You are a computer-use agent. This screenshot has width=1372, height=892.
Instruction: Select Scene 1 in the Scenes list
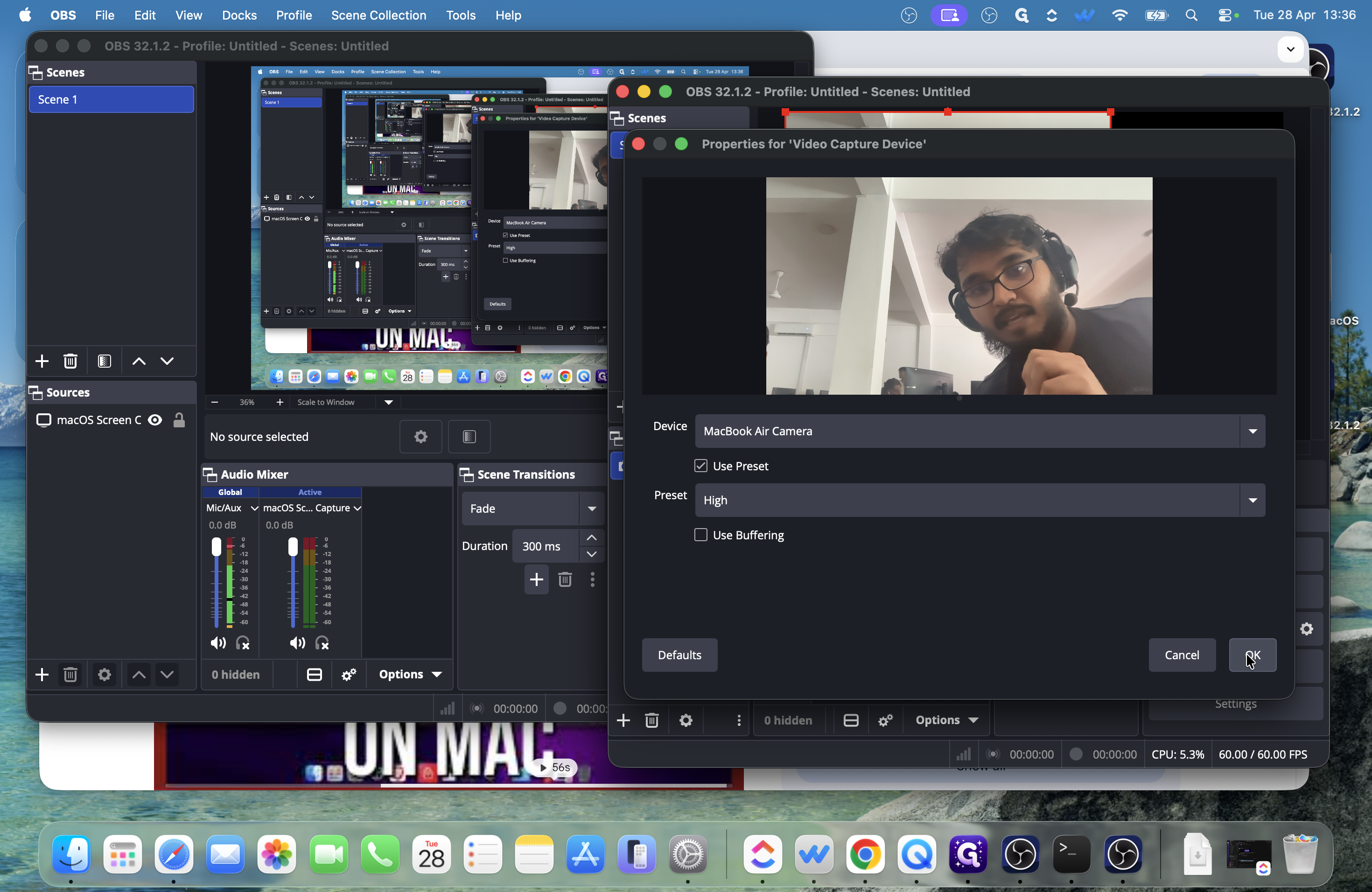[x=111, y=99]
